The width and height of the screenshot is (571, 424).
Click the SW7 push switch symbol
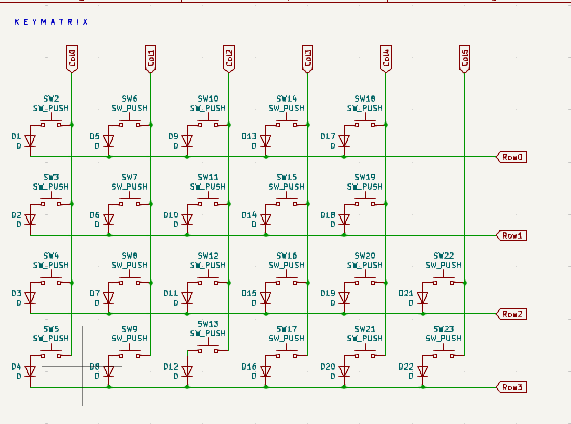tap(130, 200)
